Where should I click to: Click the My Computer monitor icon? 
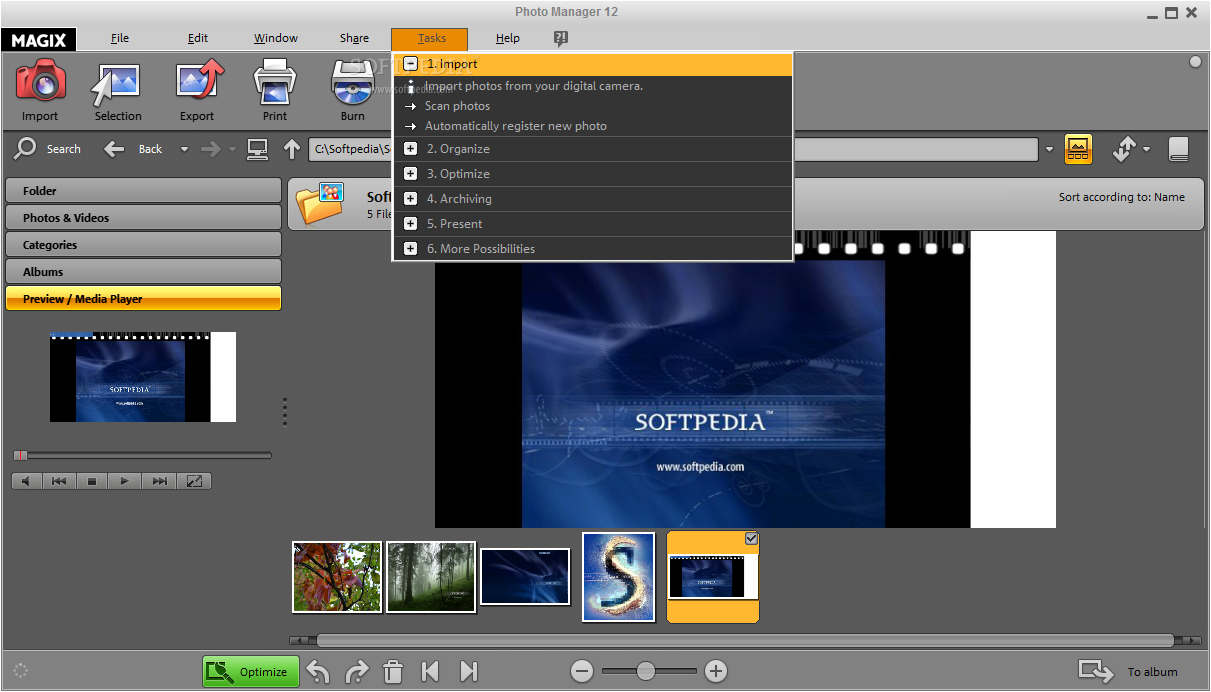coord(257,149)
